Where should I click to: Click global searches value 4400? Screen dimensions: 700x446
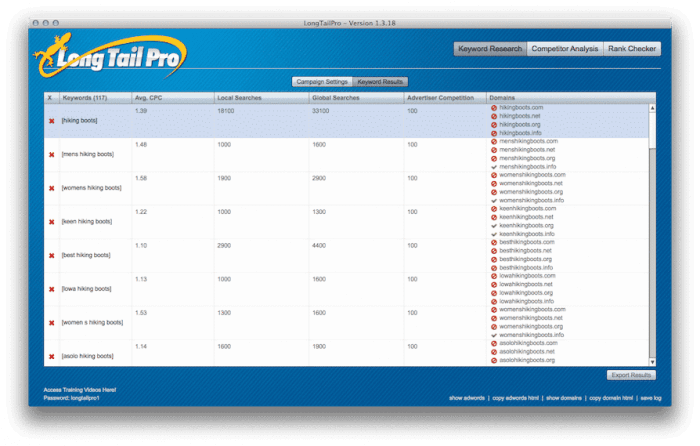(319, 246)
